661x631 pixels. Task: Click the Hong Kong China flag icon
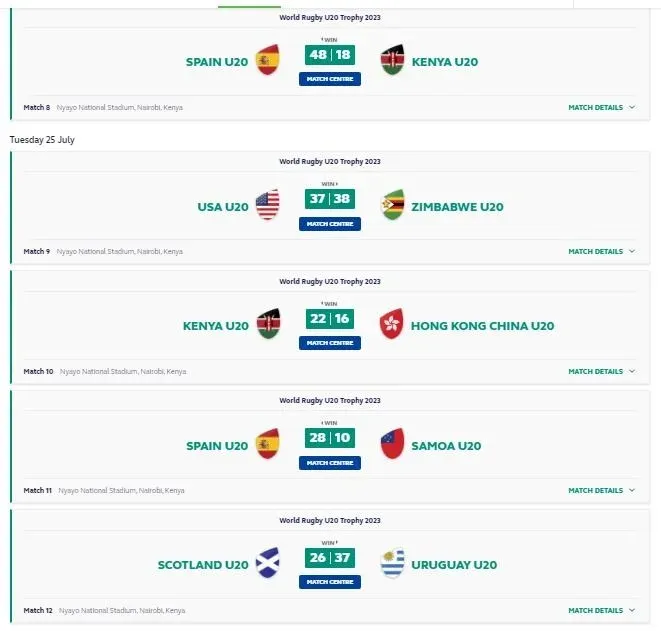pyautogui.click(x=392, y=325)
